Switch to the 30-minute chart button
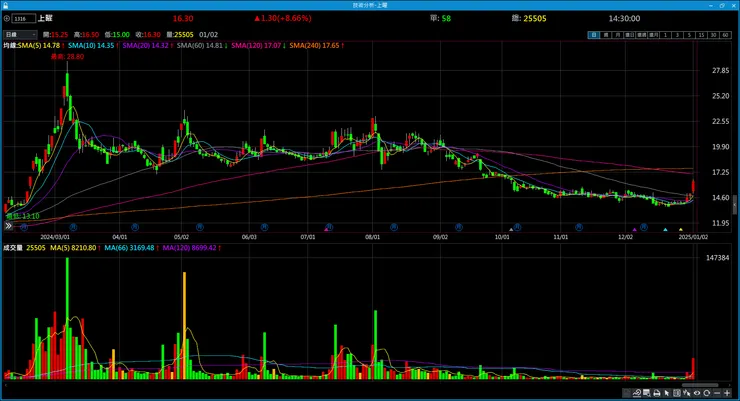The image size is (740, 401). (713, 35)
